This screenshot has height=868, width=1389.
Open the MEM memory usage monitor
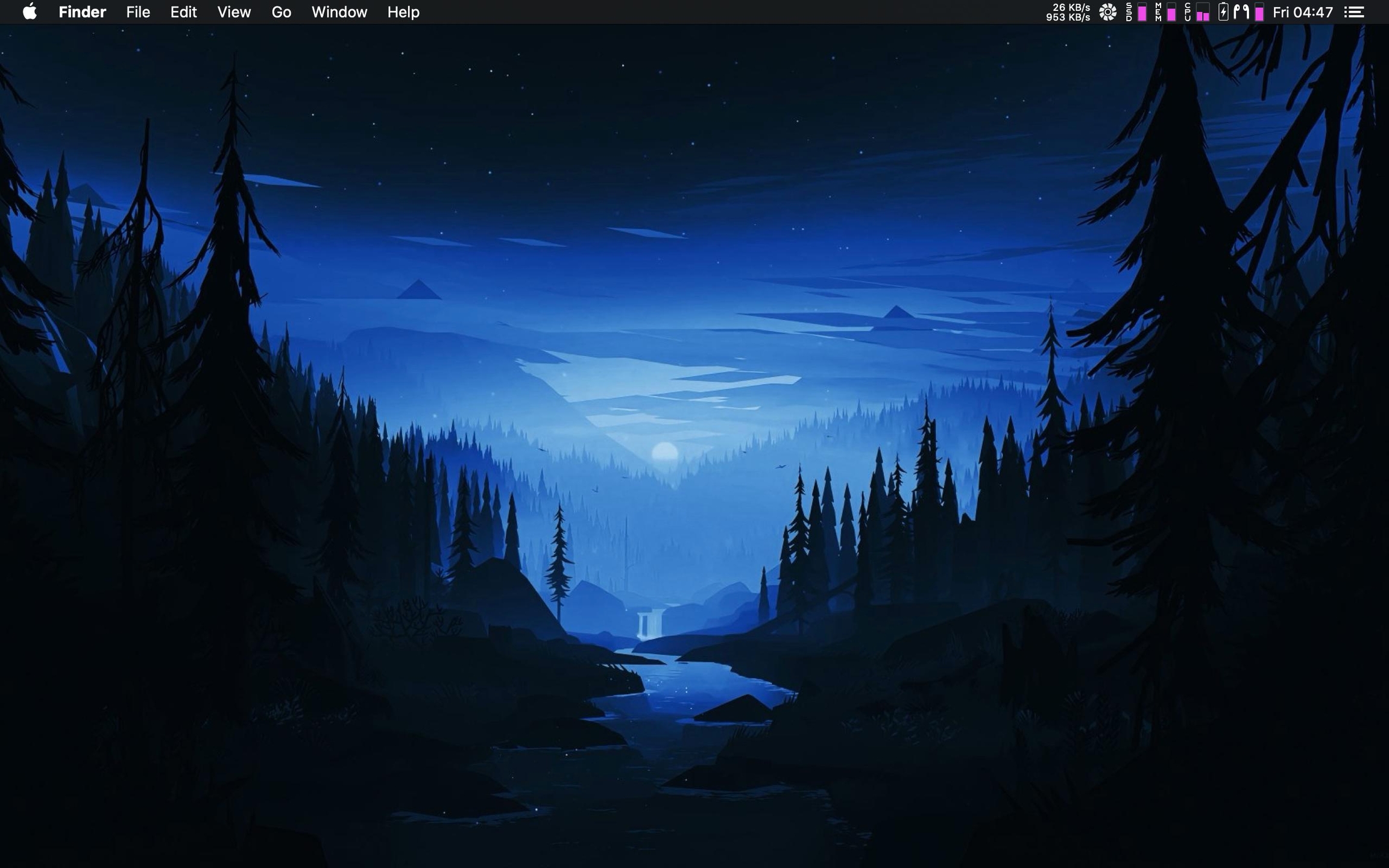pos(1165,12)
